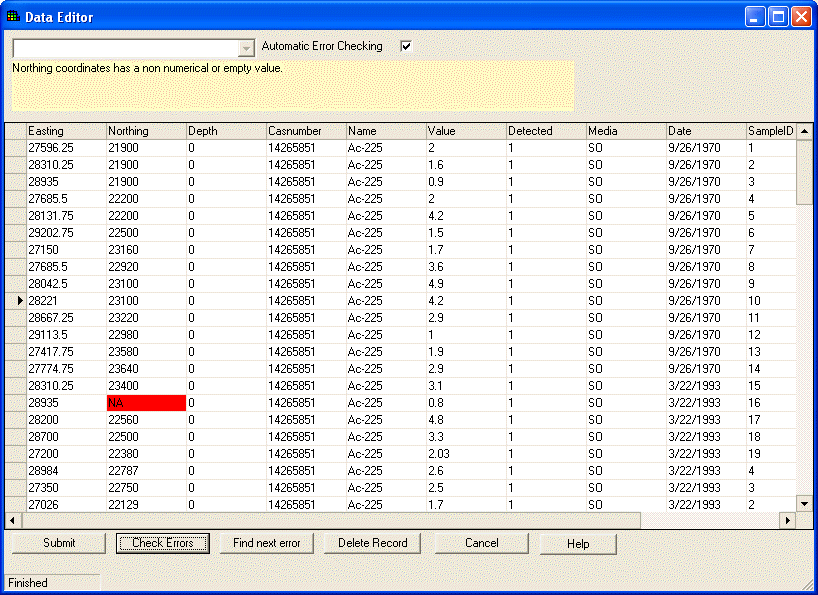Click the Help button
Viewport: 818px width, 595px height.
point(578,544)
